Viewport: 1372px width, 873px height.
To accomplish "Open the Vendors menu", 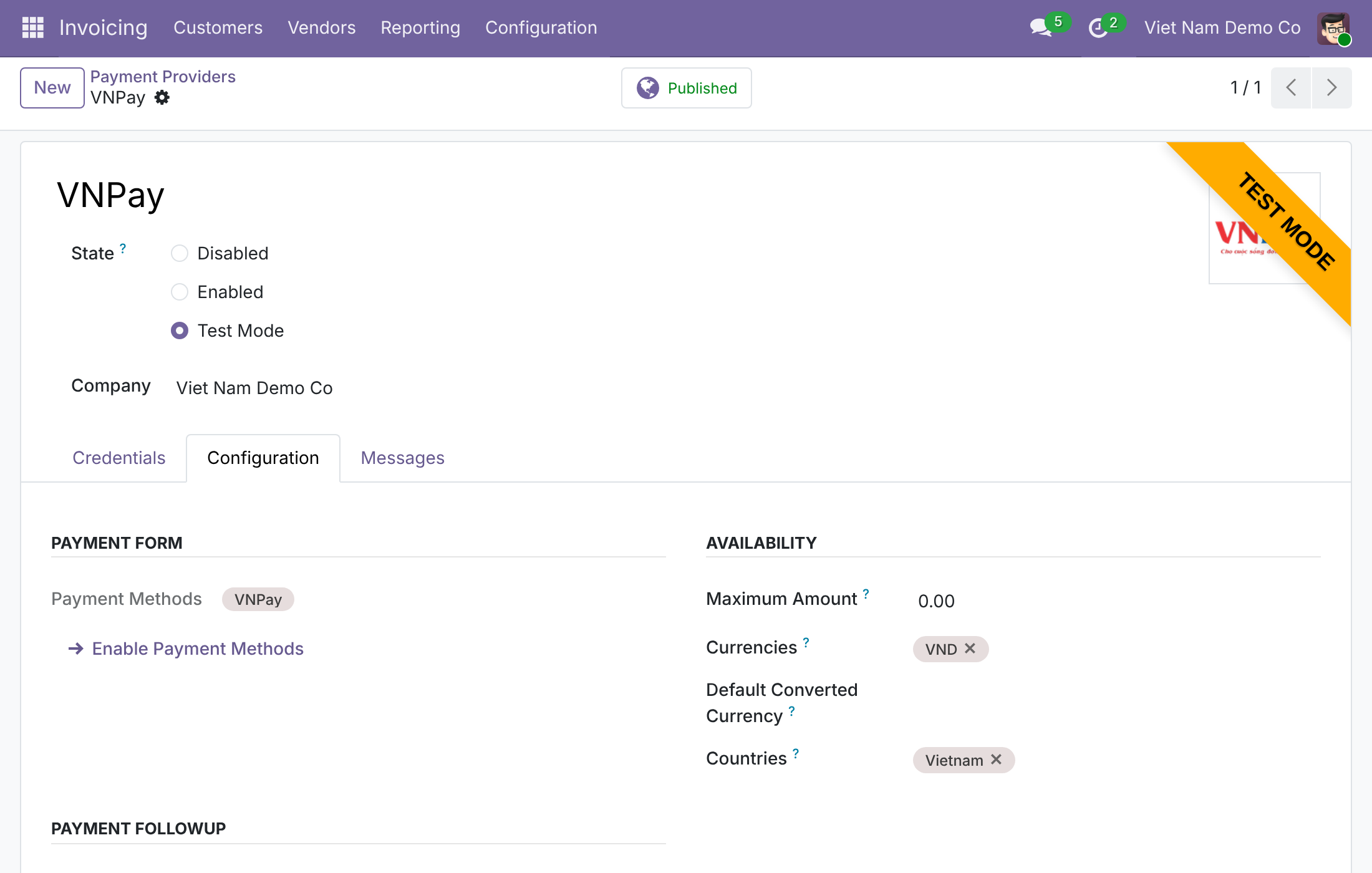I will (321, 28).
